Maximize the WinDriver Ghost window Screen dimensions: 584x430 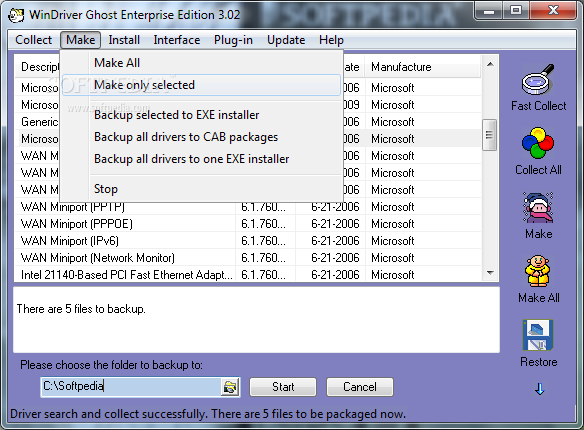click(x=516, y=11)
